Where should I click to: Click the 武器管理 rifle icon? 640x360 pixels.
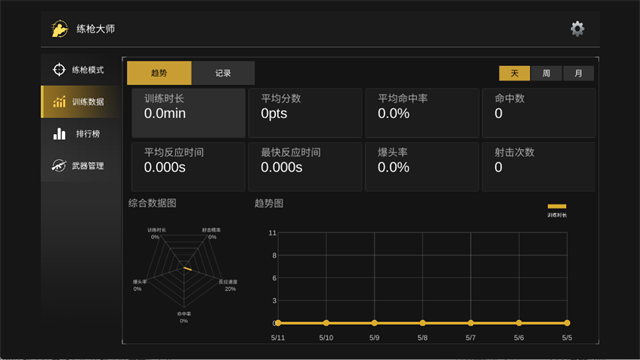pos(59,165)
